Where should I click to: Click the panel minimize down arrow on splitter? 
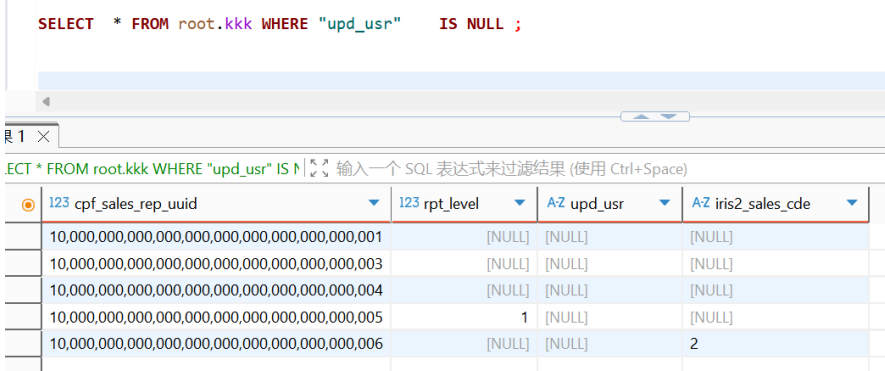[x=668, y=116]
